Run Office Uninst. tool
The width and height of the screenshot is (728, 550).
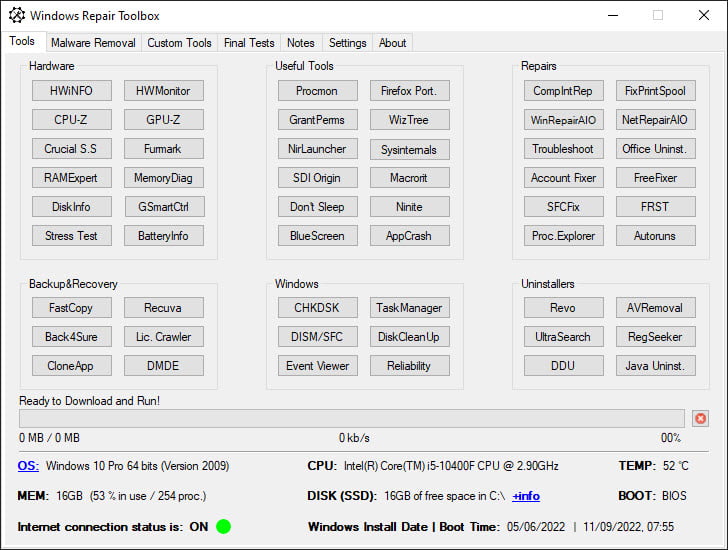coord(656,149)
